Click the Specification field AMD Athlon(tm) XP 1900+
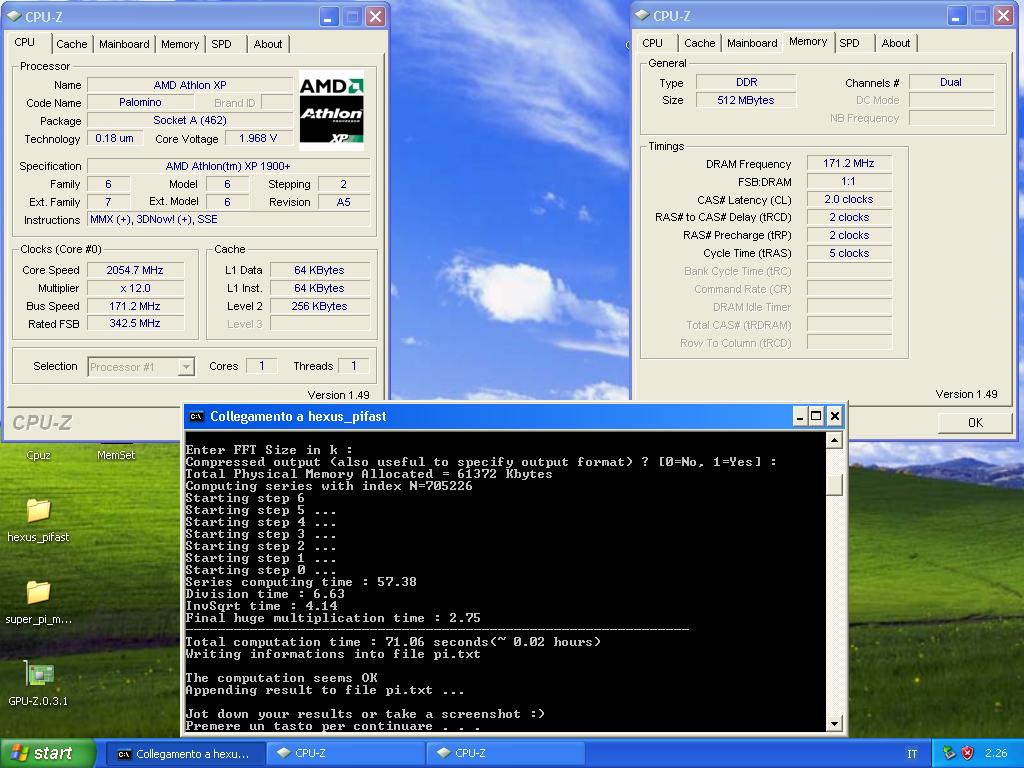1024x768 pixels. [x=228, y=167]
